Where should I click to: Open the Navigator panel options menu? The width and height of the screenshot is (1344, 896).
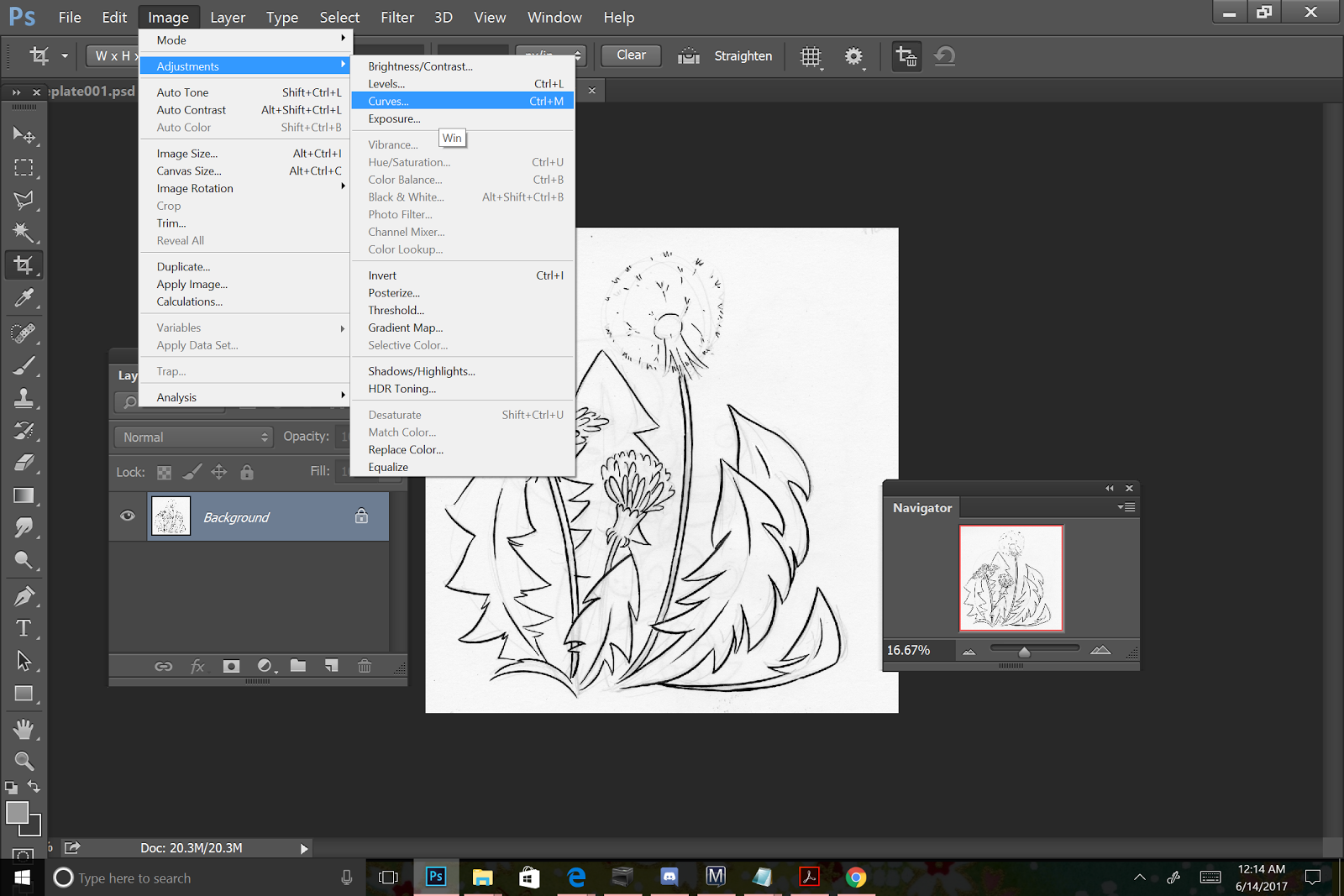click(1126, 507)
